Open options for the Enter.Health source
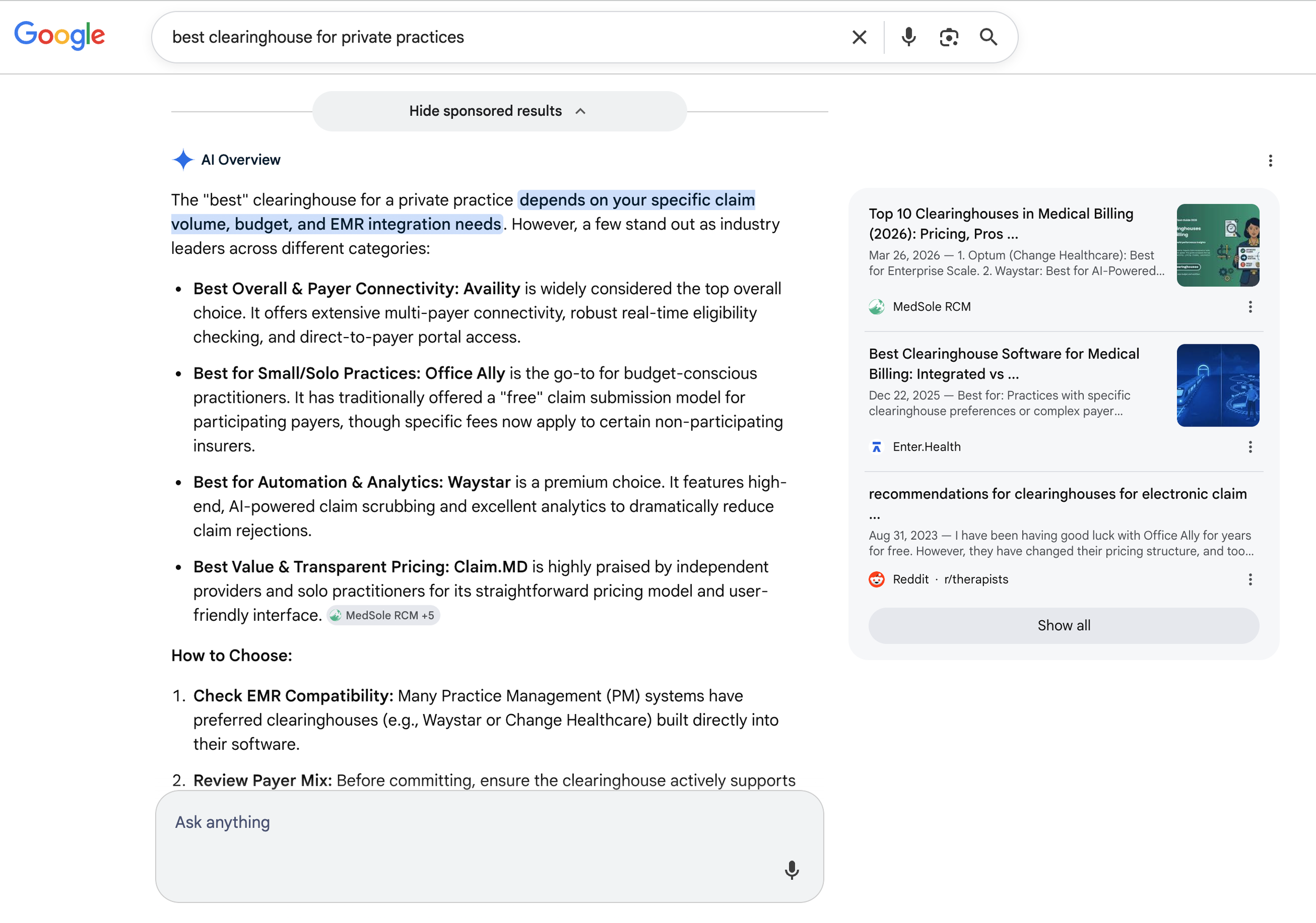The image size is (1316, 923). [x=1250, y=446]
